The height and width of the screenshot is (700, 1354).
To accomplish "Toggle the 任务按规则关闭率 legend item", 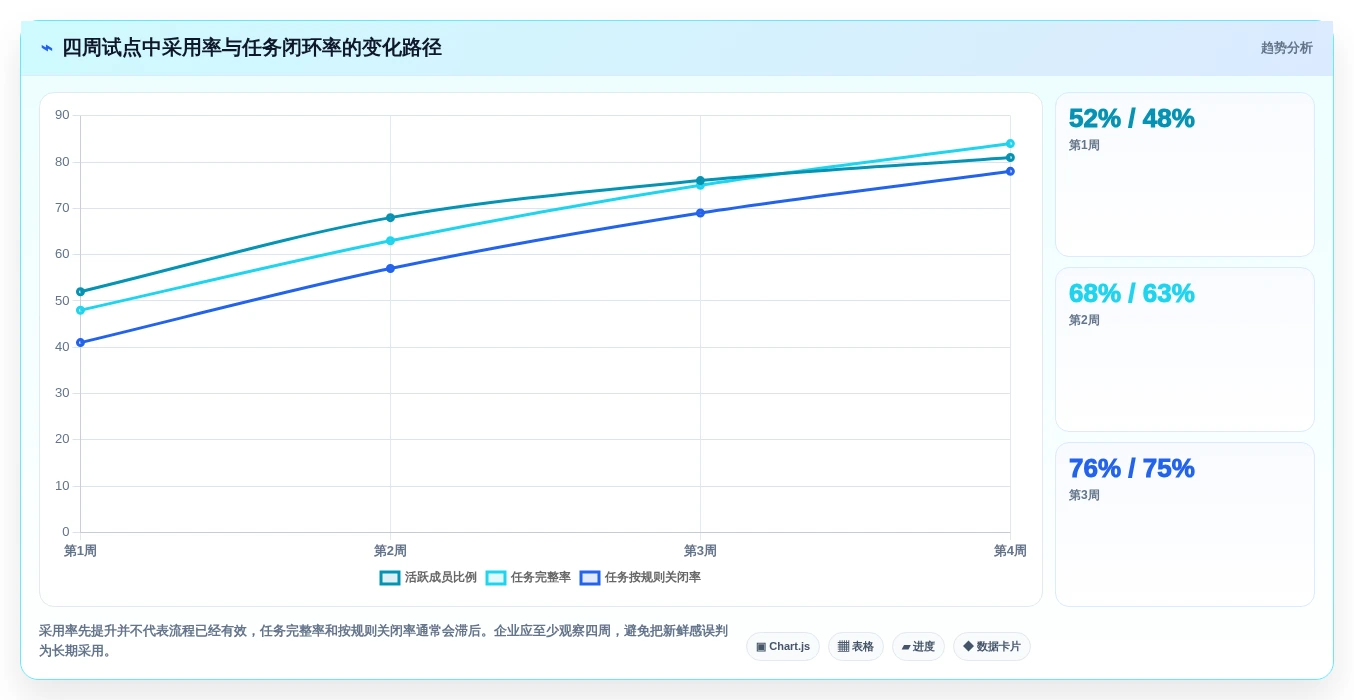I will click(640, 577).
